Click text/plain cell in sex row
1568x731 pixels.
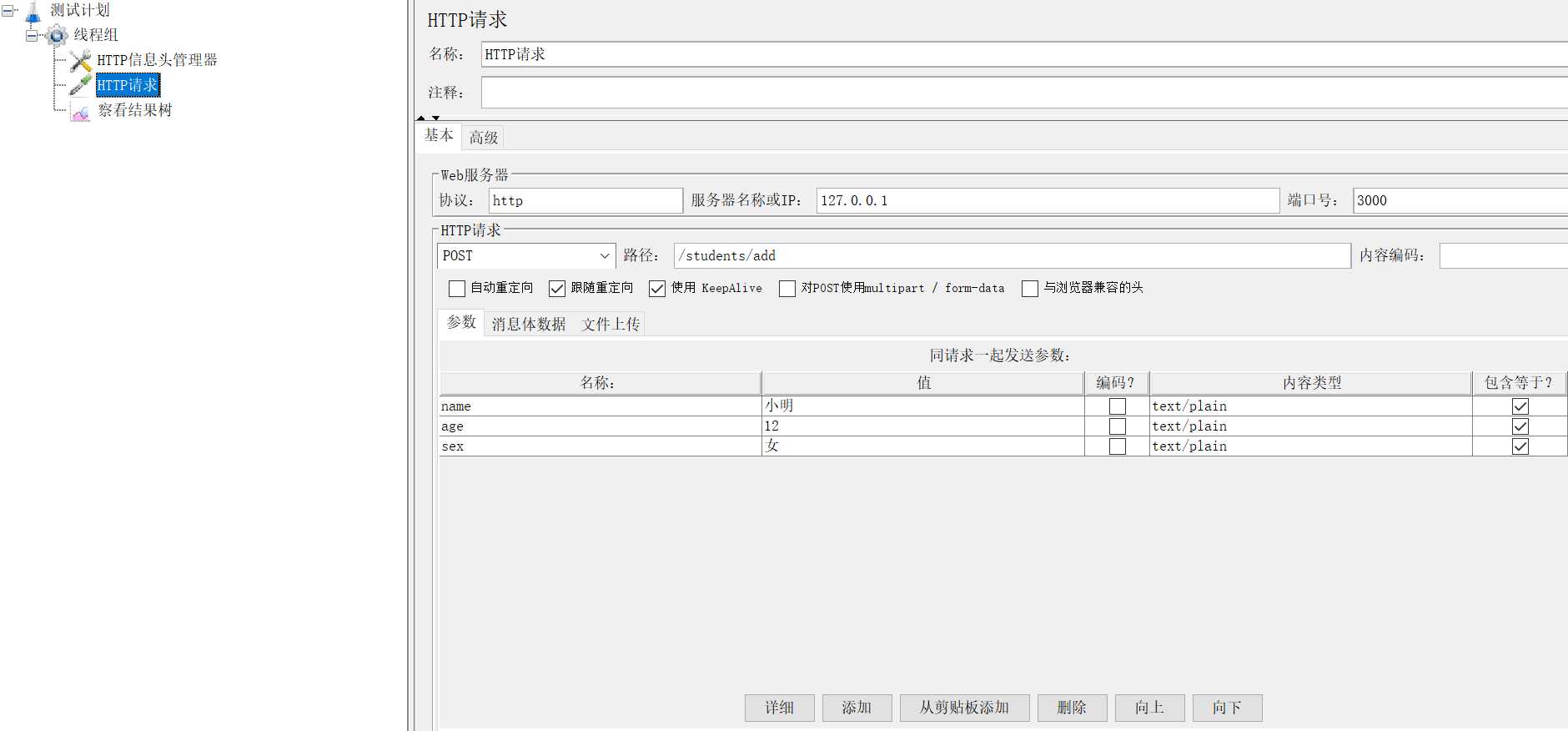click(x=1311, y=446)
